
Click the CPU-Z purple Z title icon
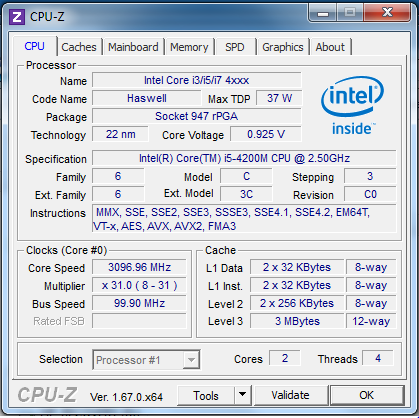pos(17,17)
